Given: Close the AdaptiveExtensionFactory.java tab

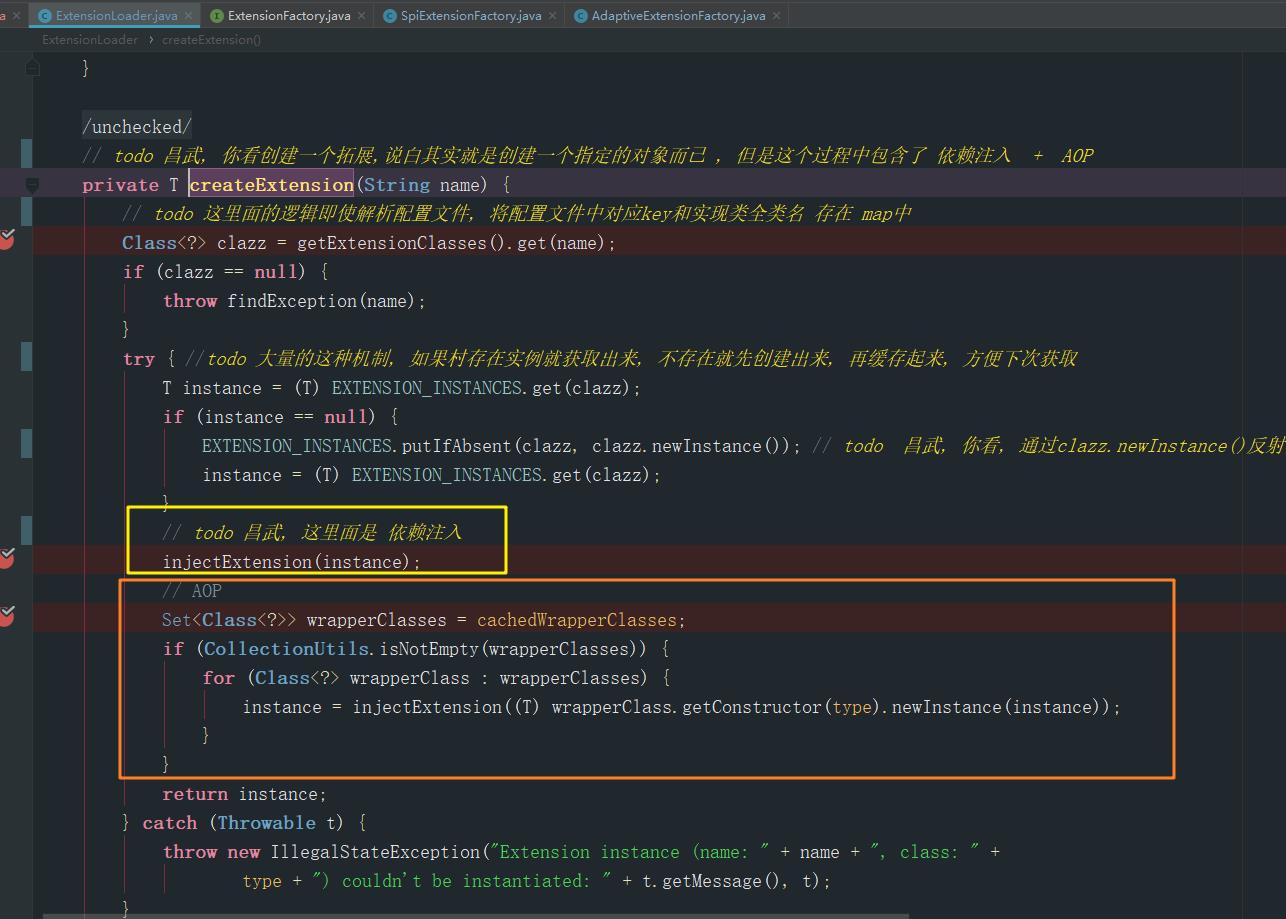Looking at the screenshot, I should (x=776, y=15).
